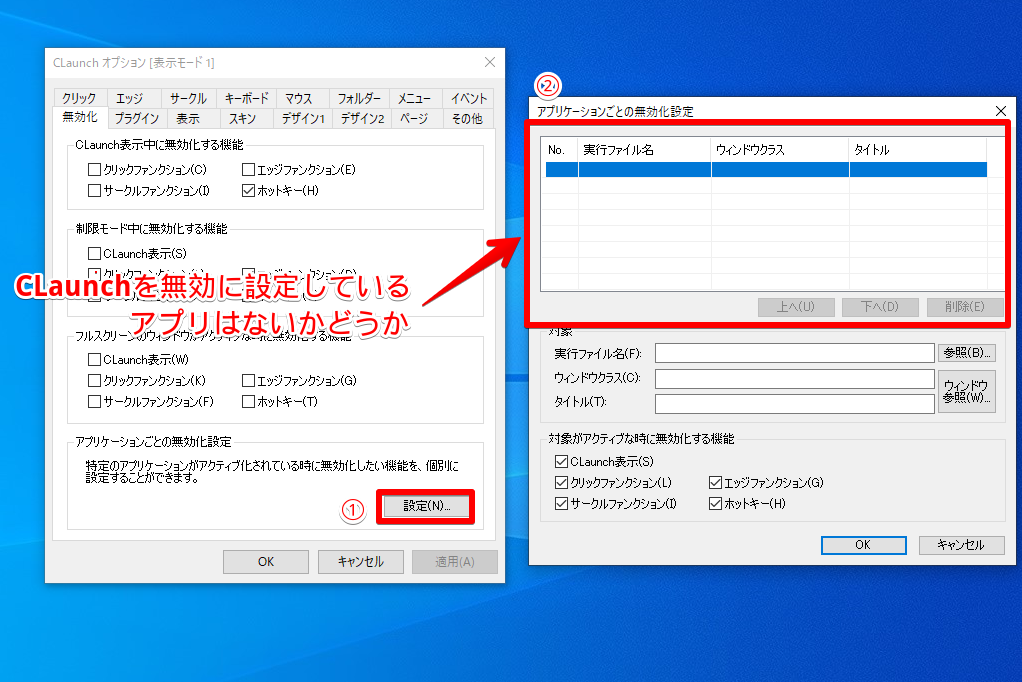Viewport: 1022px width, 682px height.
Task: Click the タイトル column header
Action: (918, 150)
